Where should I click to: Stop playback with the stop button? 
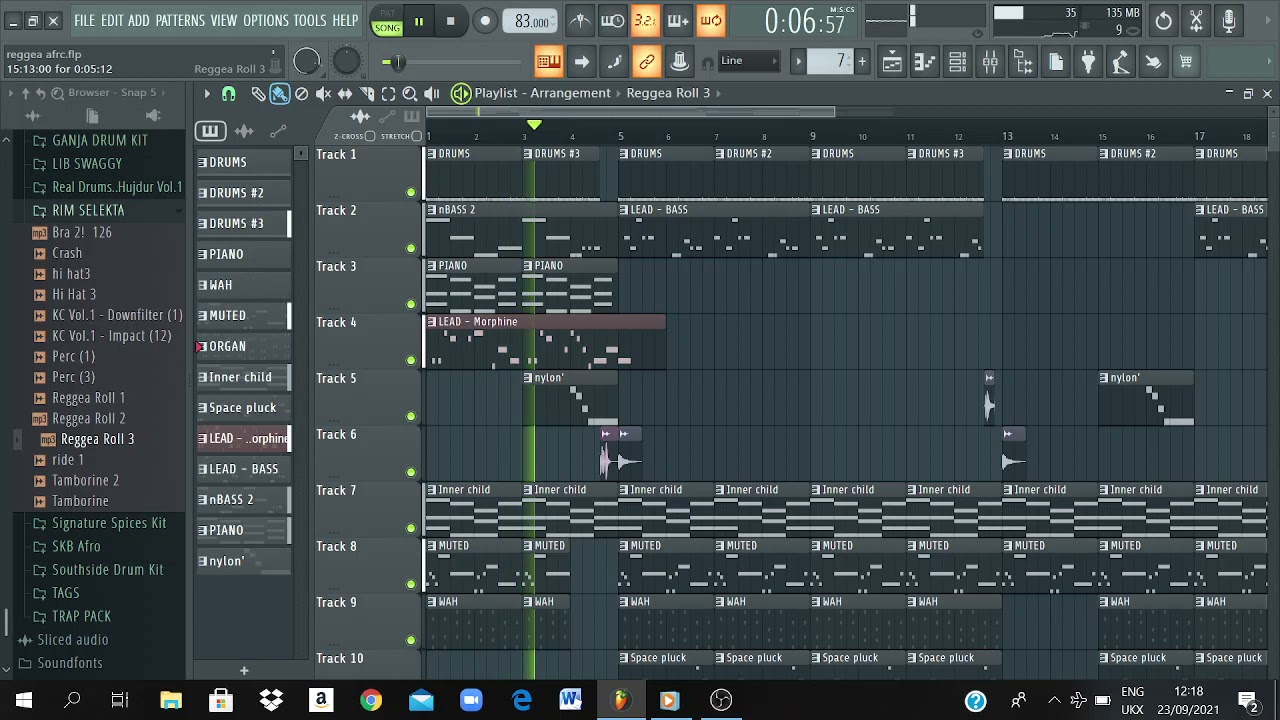click(451, 21)
